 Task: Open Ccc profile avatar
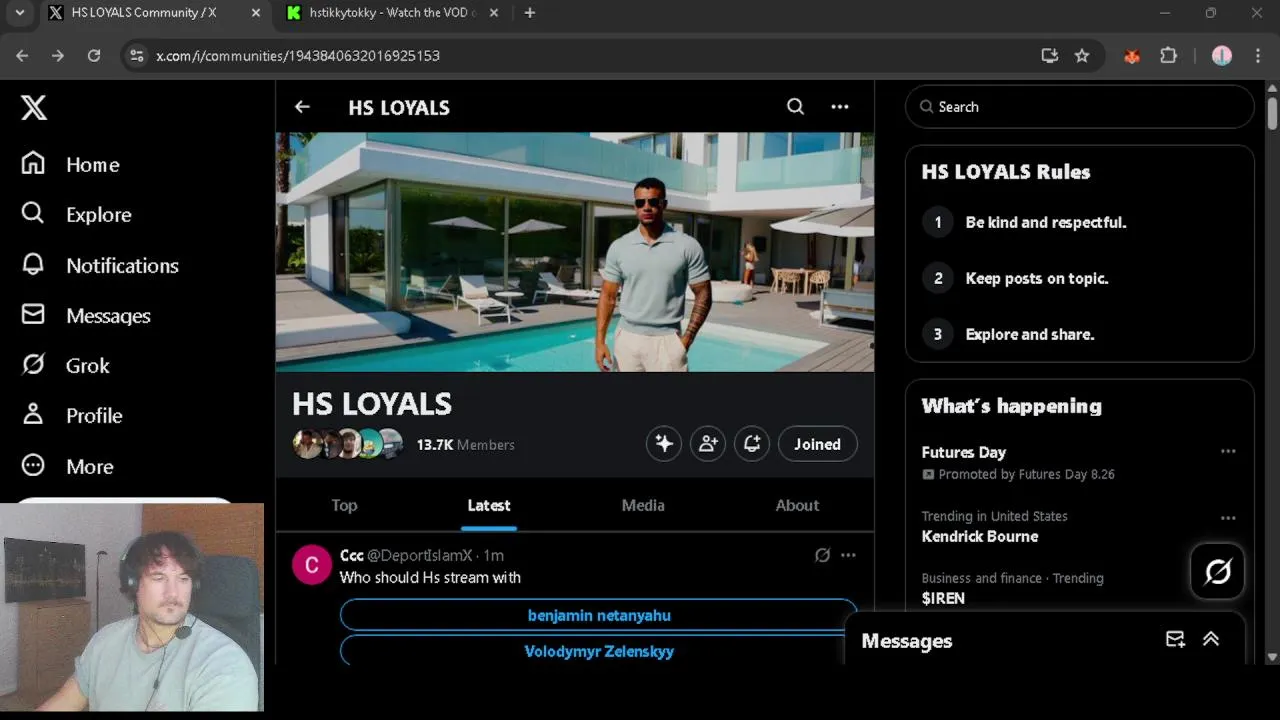point(311,565)
